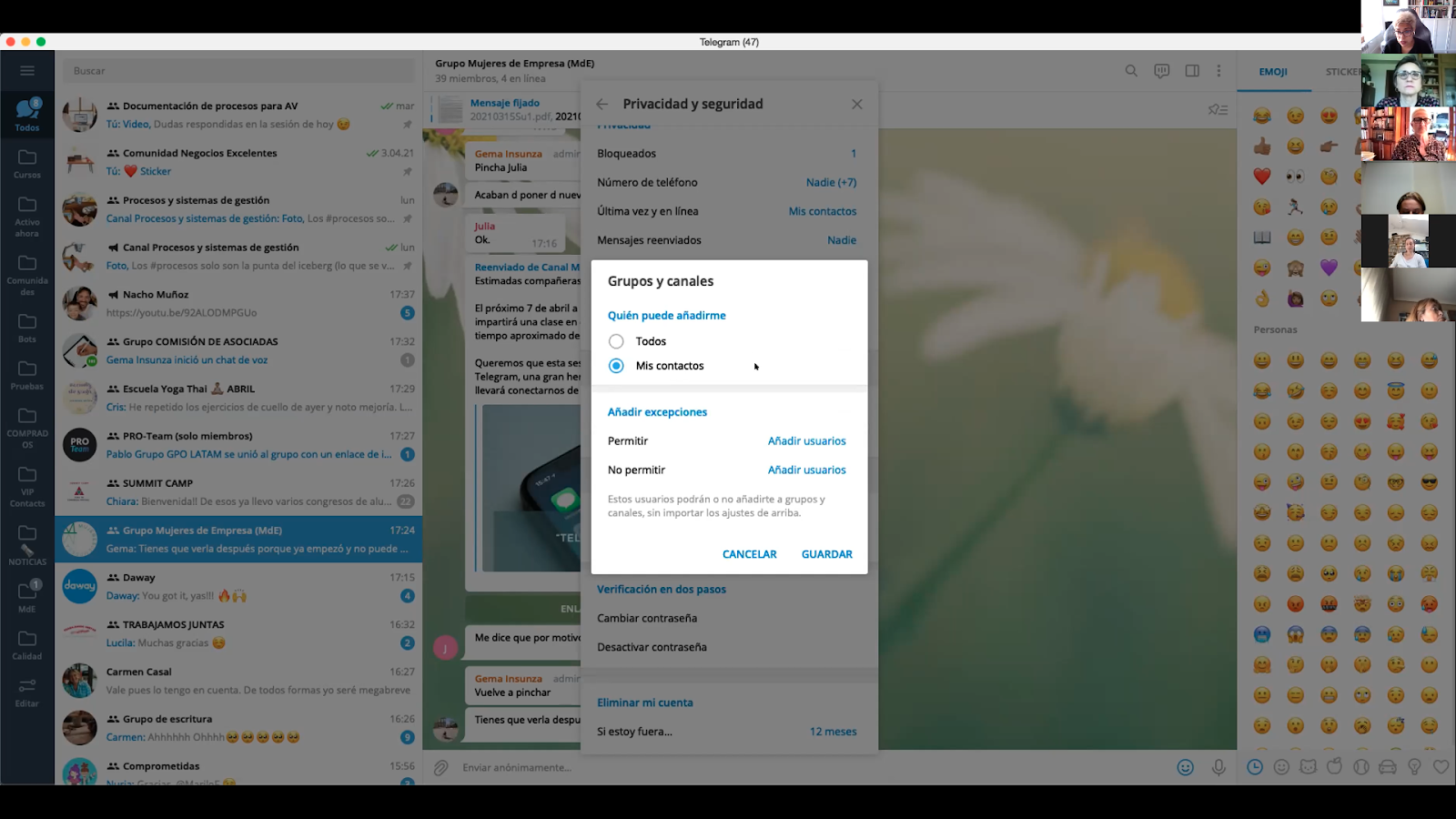Open the Todos chat folder
The image size is (1456, 819).
[x=27, y=115]
